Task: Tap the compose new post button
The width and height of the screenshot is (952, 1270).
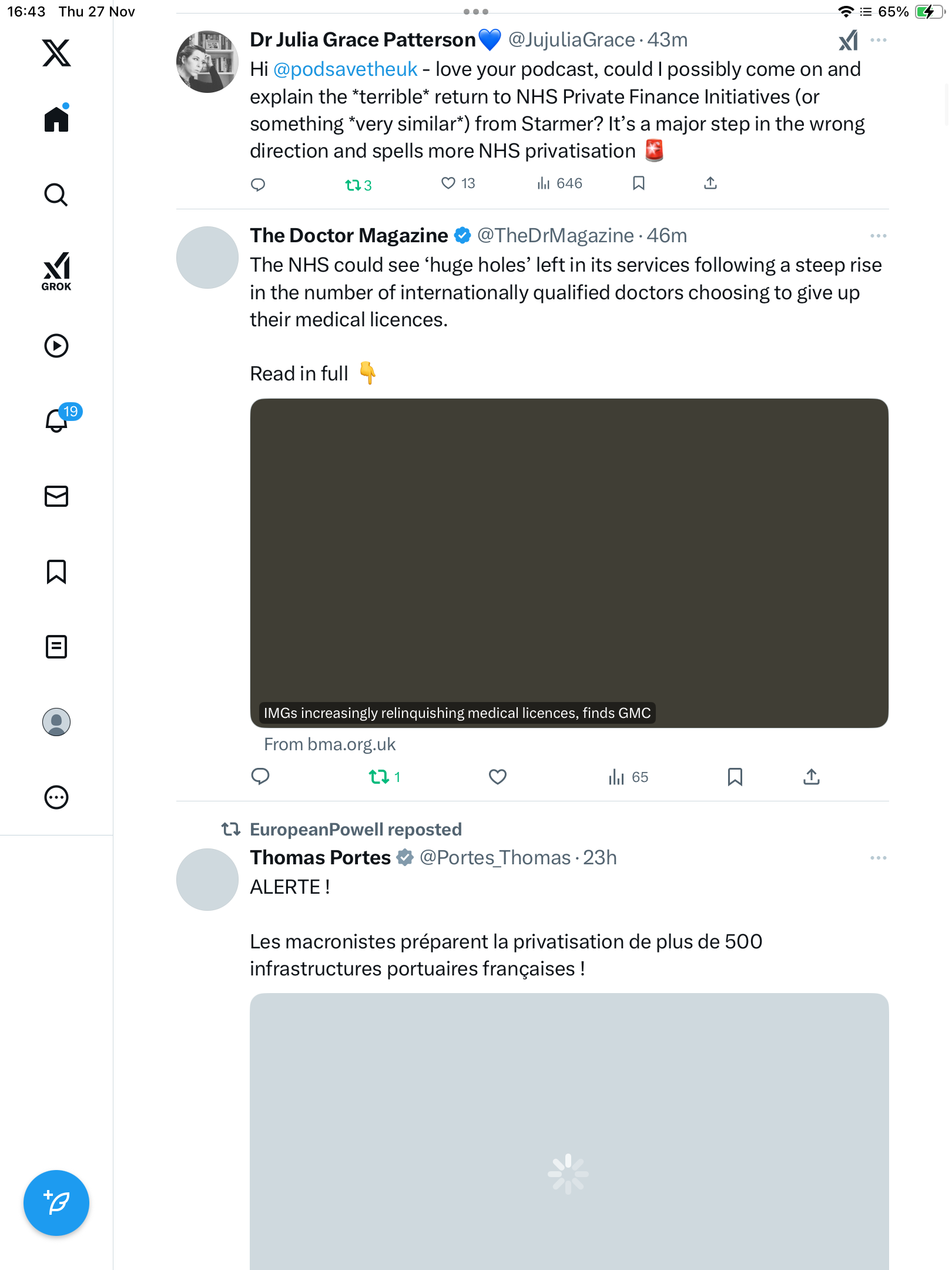Action: 56,1202
